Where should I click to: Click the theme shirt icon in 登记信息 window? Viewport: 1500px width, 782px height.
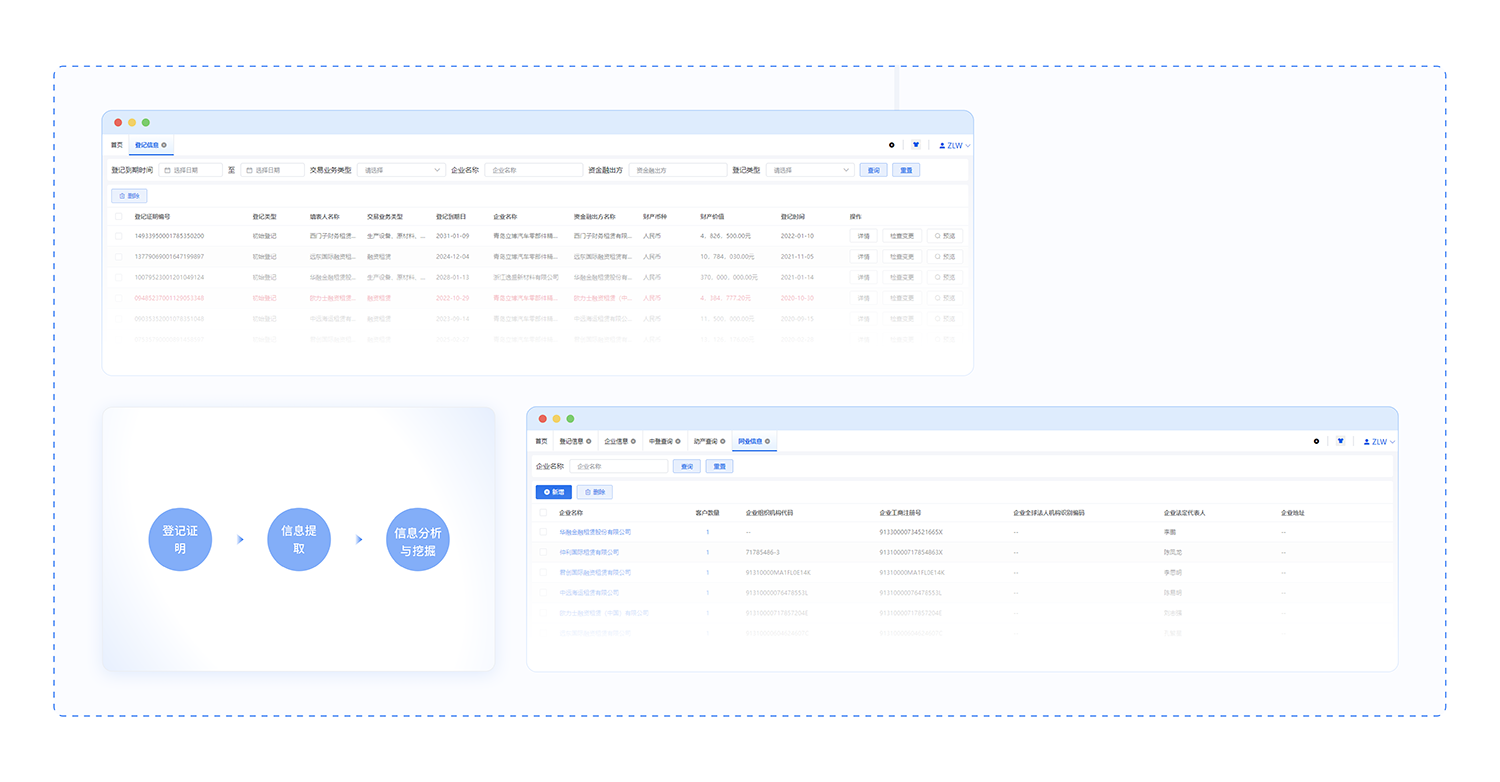tap(915, 145)
